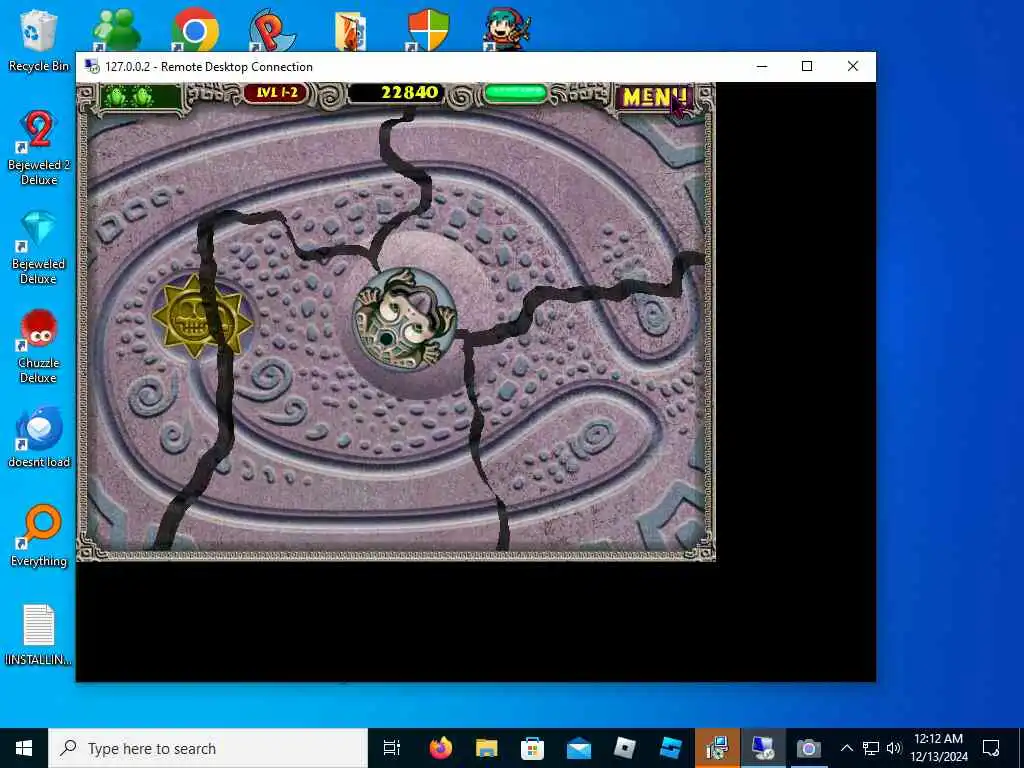This screenshot has width=1024, height=768.
Task: Click the green Zuma progress bar
Action: click(515, 93)
